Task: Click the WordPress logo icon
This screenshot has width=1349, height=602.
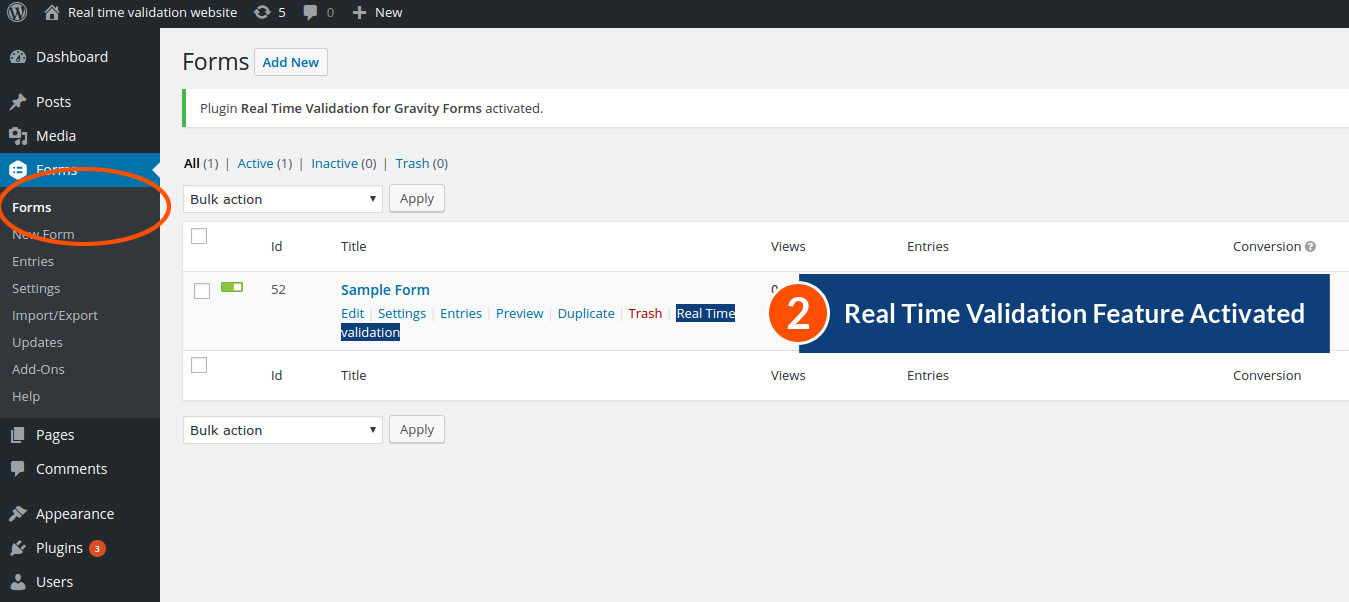Action: (x=18, y=13)
